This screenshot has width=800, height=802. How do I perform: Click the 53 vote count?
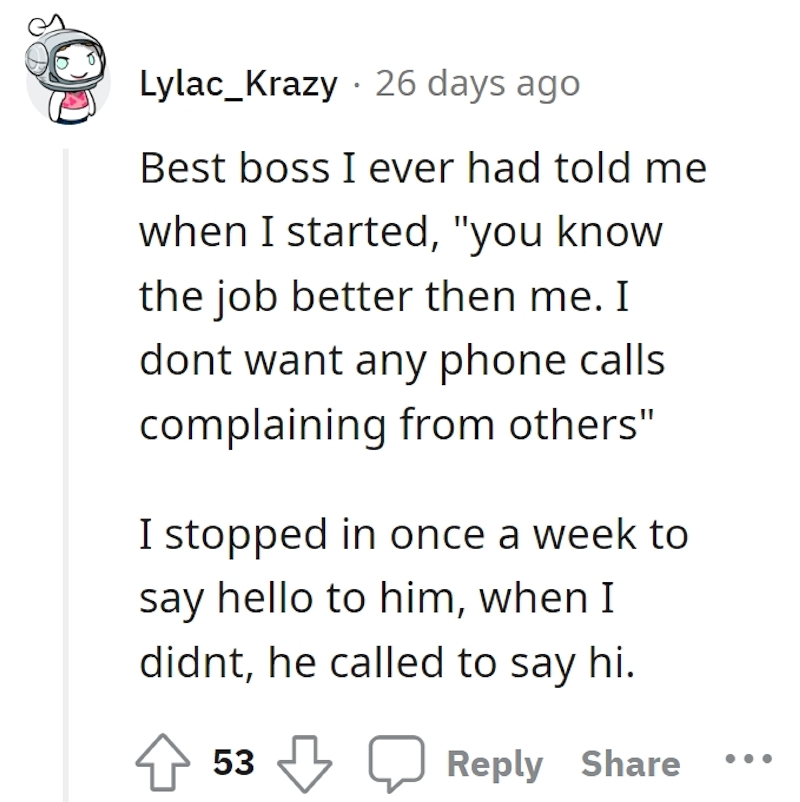233,762
